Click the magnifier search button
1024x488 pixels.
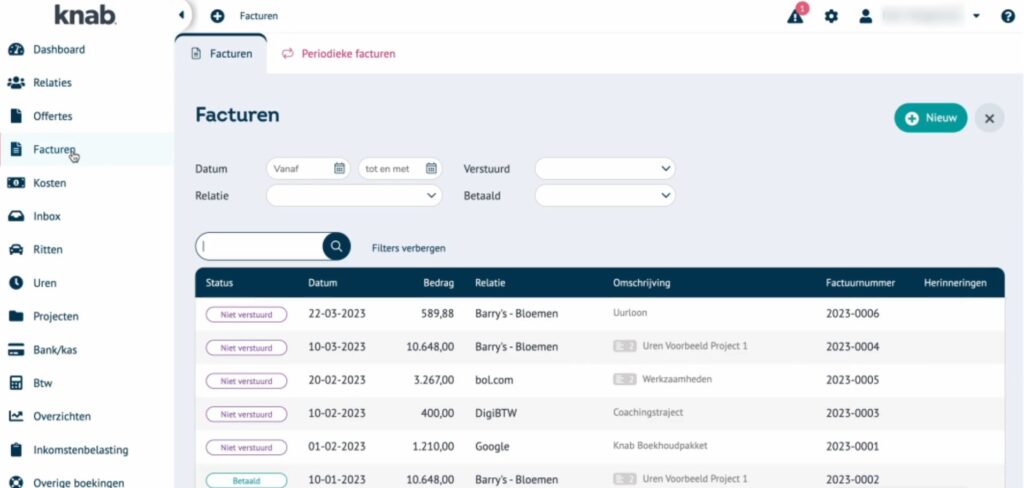pyautogui.click(x=337, y=246)
